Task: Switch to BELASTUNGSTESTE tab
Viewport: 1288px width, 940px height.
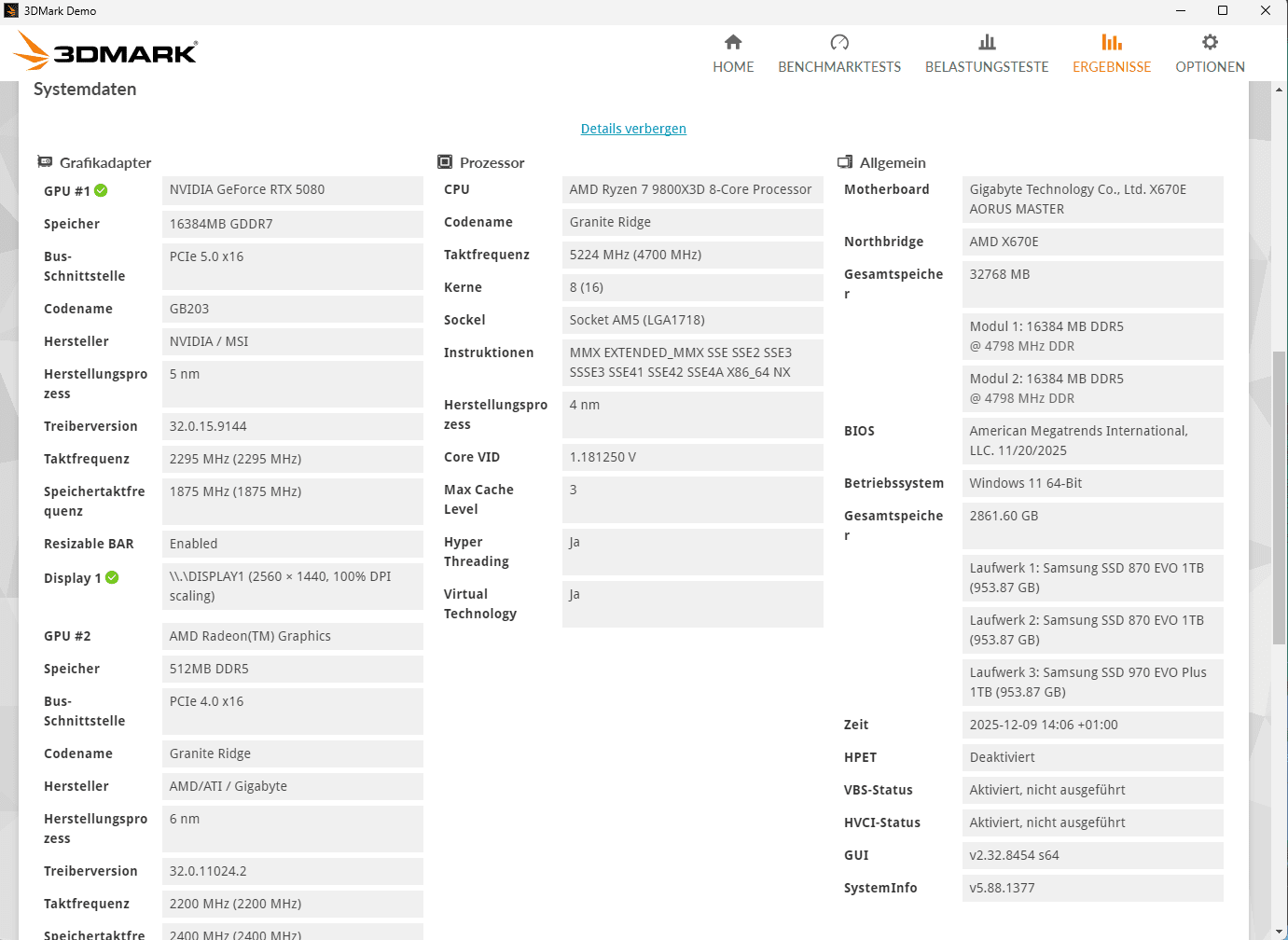Action: coord(987,54)
